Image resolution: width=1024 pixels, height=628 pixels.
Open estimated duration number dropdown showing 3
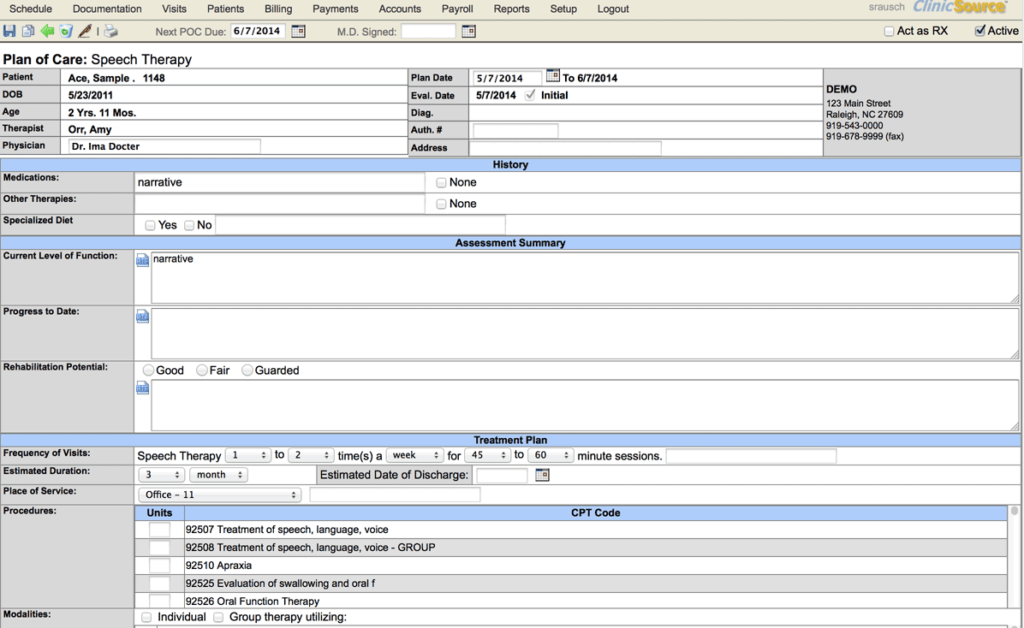tap(161, 475)
